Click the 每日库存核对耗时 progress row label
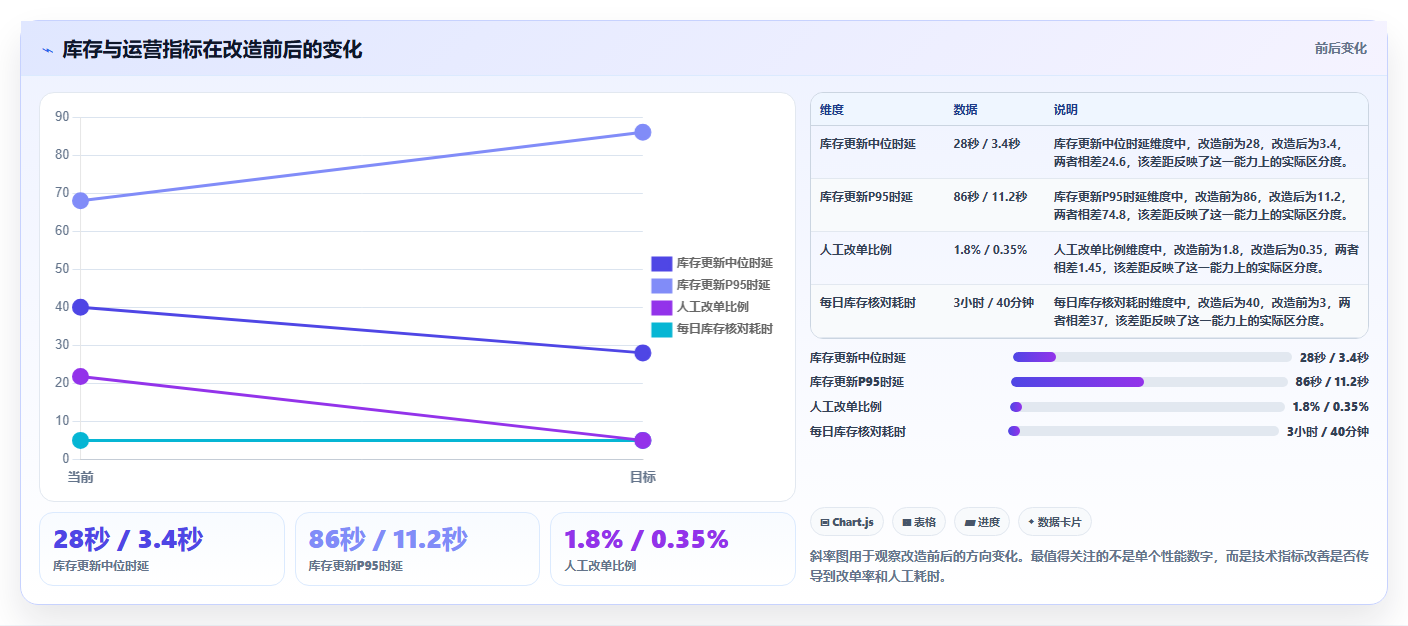This screenshot has height=626, width=1408. pyautogui.click(x=858, y=431)
